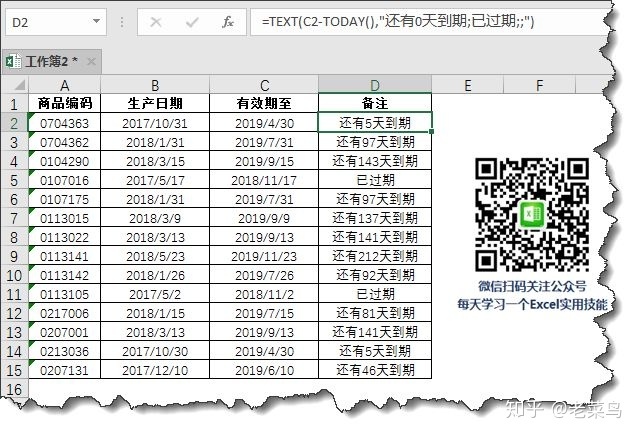Click the 还有137天到期 cell

(375, 218)
